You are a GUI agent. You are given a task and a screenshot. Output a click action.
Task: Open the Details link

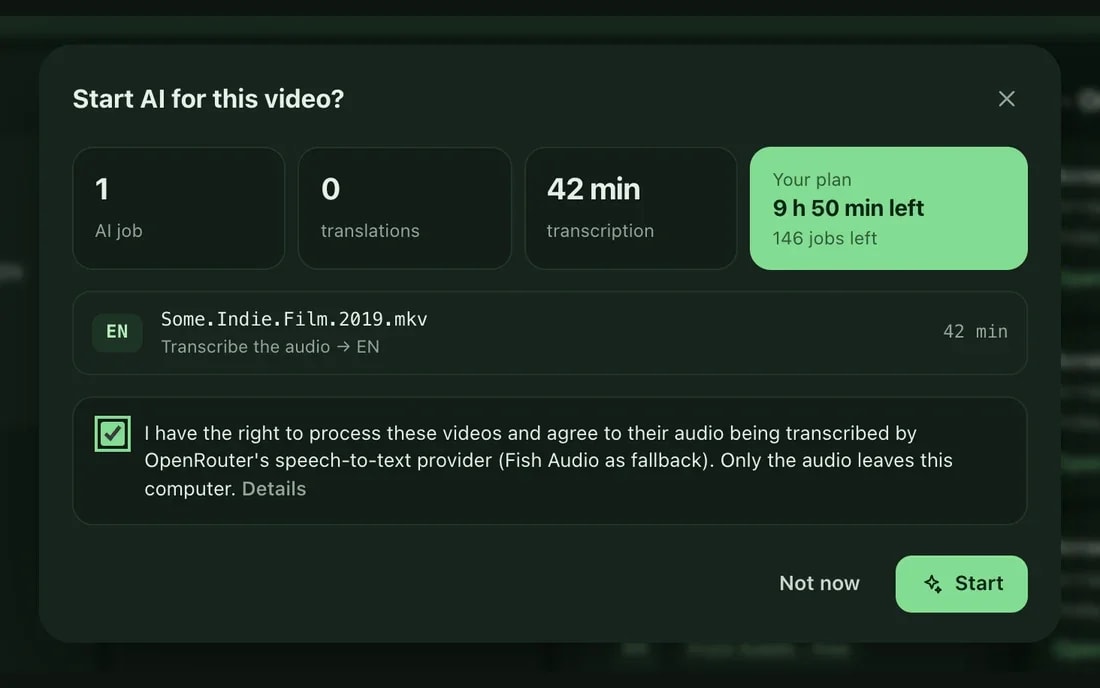tap(274, 489)
